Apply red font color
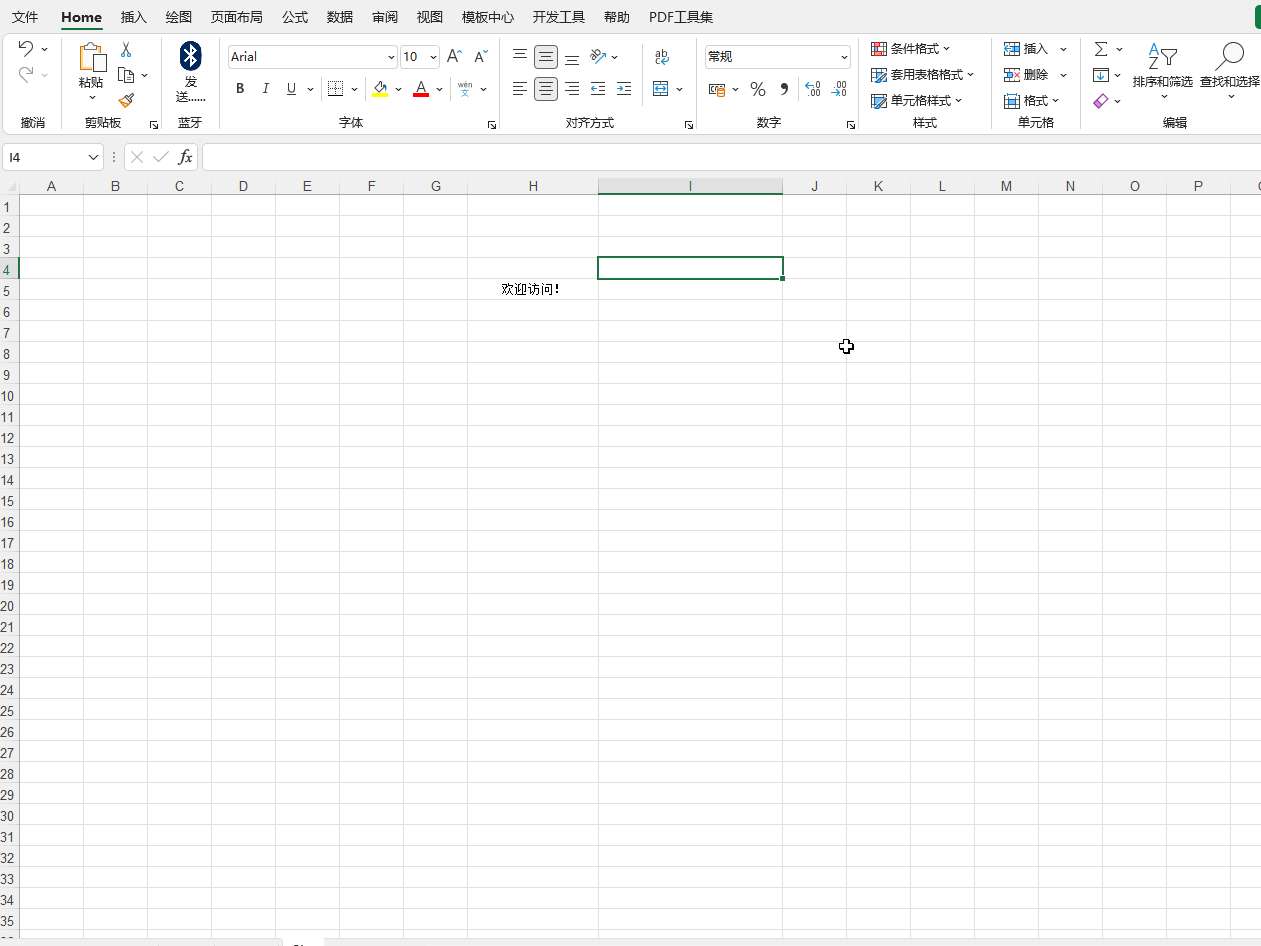The height and width of the screenshot is (946, 1261). [x=421, y=89]
